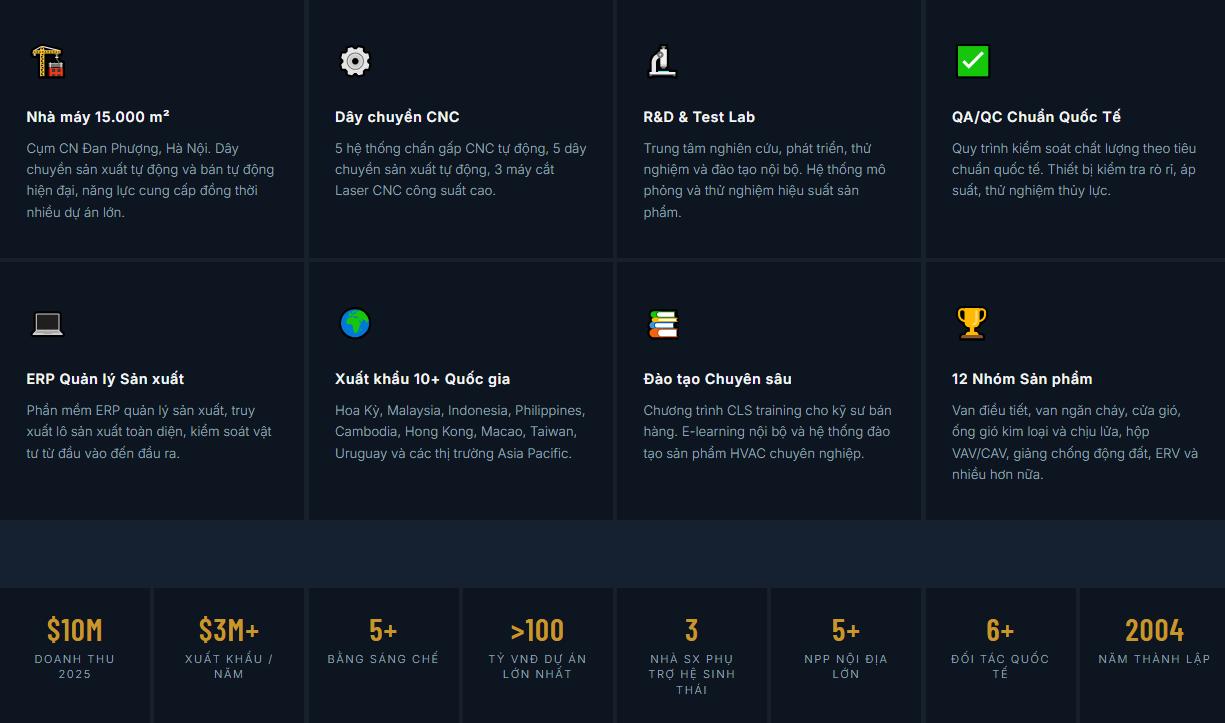Click the "QA/QC Chuẩn Quốc Tế" title
This screenshot has width=1225, height=723.
pos(1036,117)
